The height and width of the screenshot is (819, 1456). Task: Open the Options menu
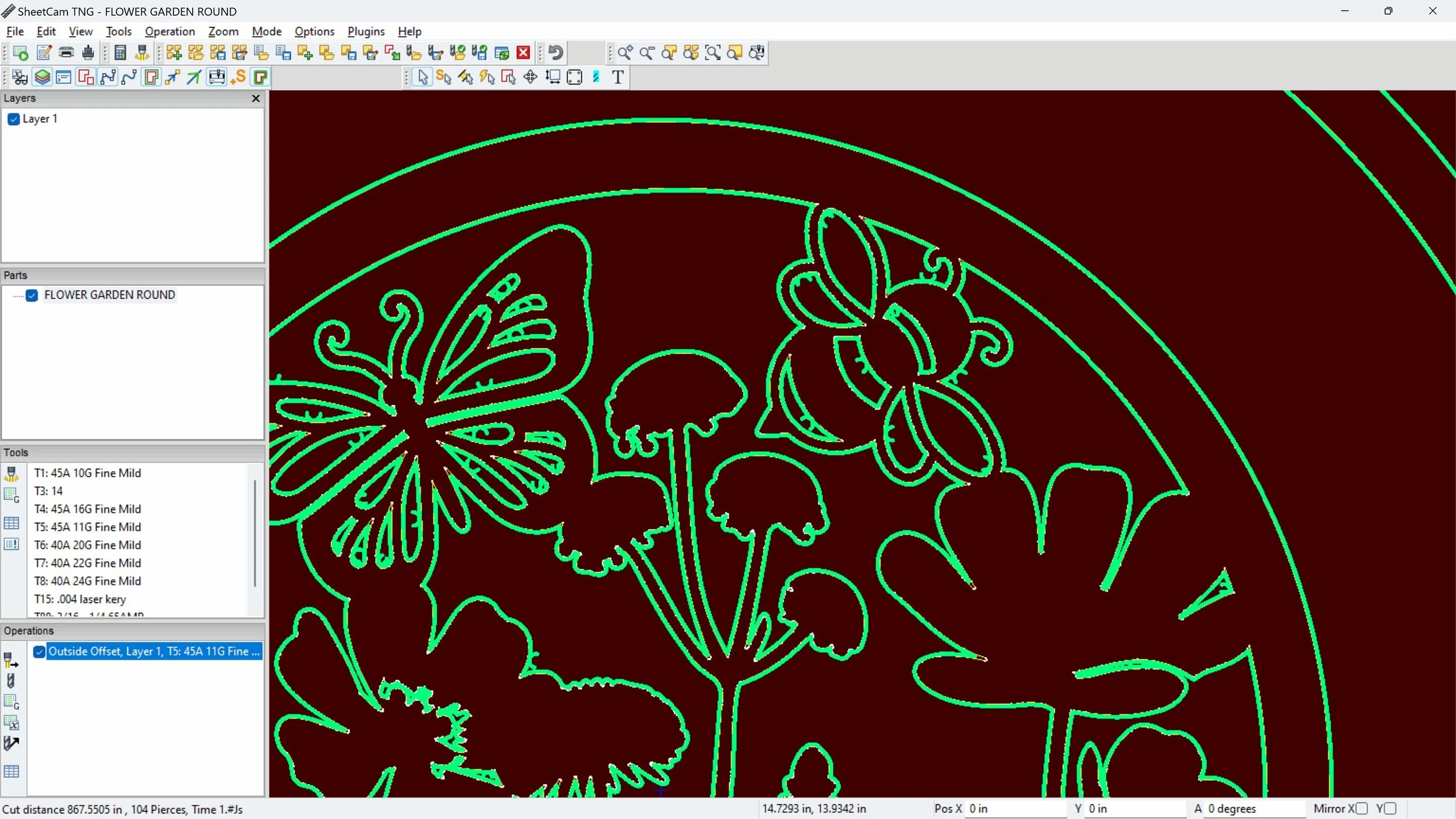(x=314, y=31)
